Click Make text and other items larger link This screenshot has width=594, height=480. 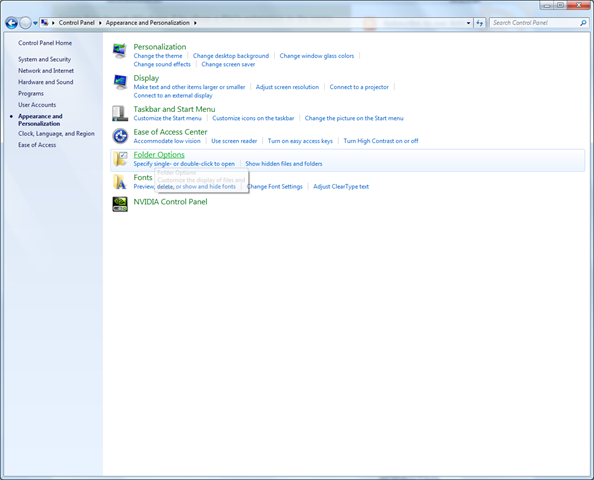[189, 87]
